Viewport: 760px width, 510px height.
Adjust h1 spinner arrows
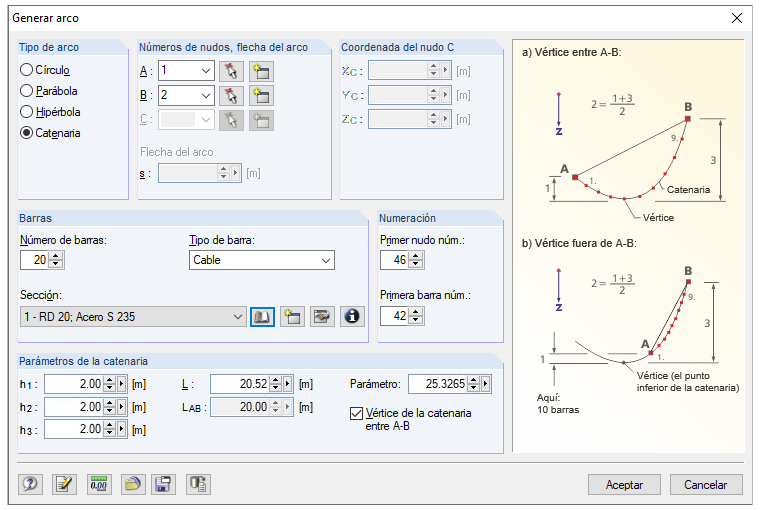click(110, 384)
